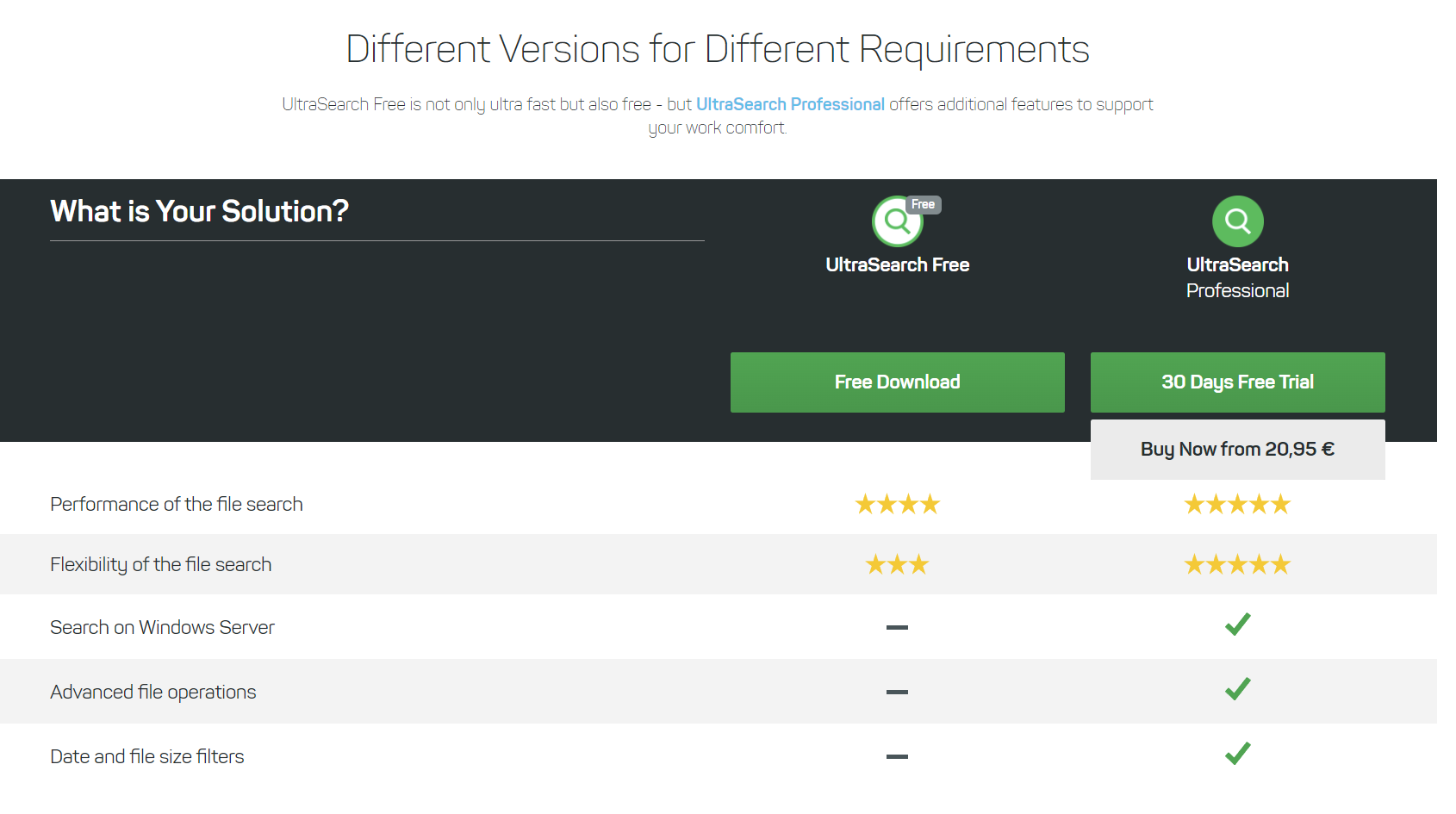The width and height of the screenshot is (1456, 814).
Task: Click the 'UltraSearch Professional' column title text
Action: (1237, 277)
